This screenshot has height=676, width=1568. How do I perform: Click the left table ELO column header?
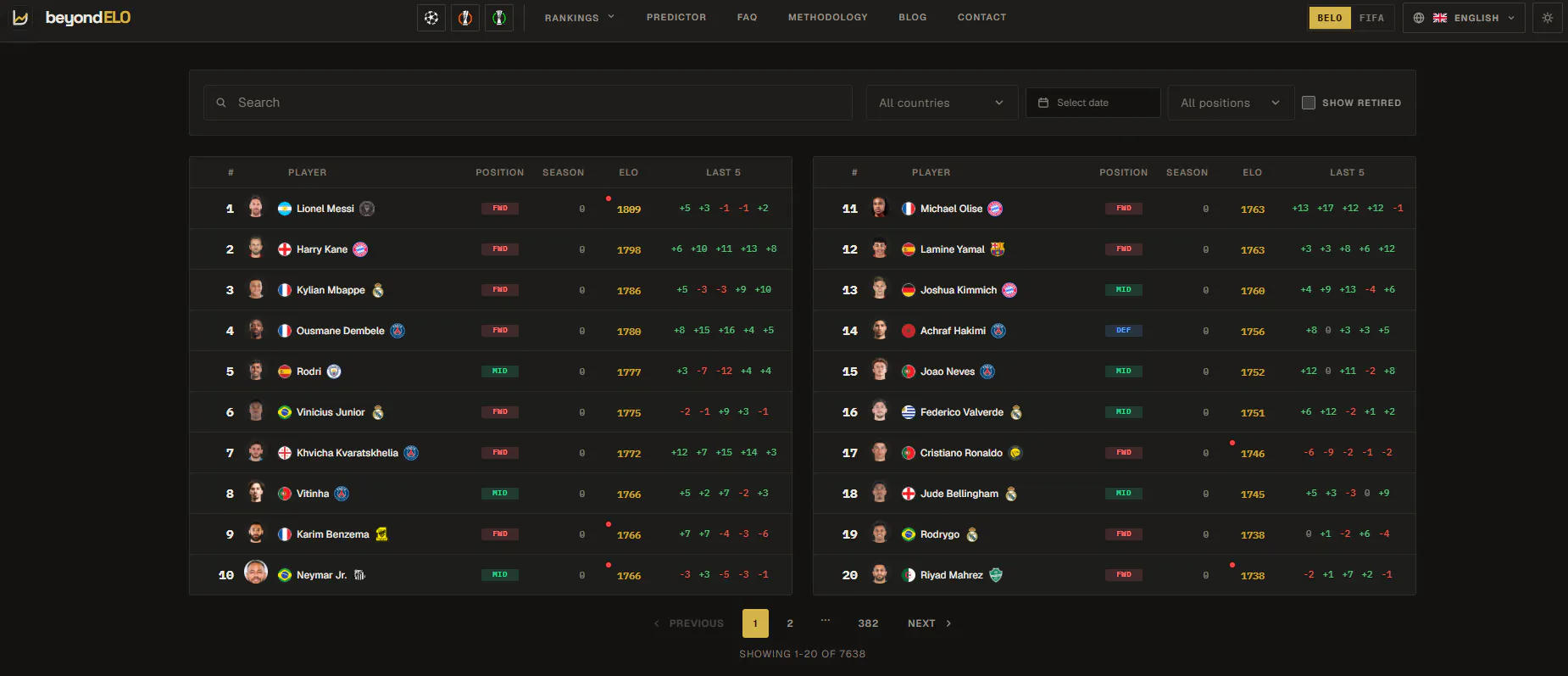(628, 172)
